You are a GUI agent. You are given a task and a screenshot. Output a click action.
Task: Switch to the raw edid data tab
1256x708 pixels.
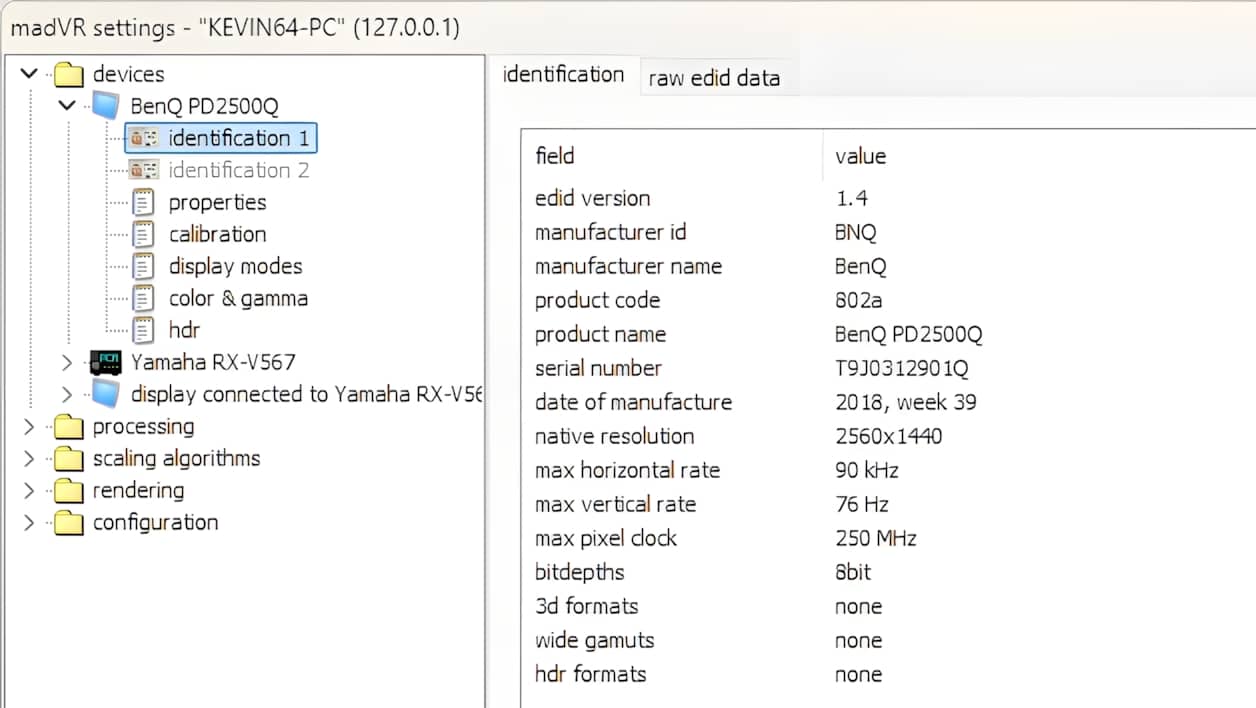(x=714, y=78)
